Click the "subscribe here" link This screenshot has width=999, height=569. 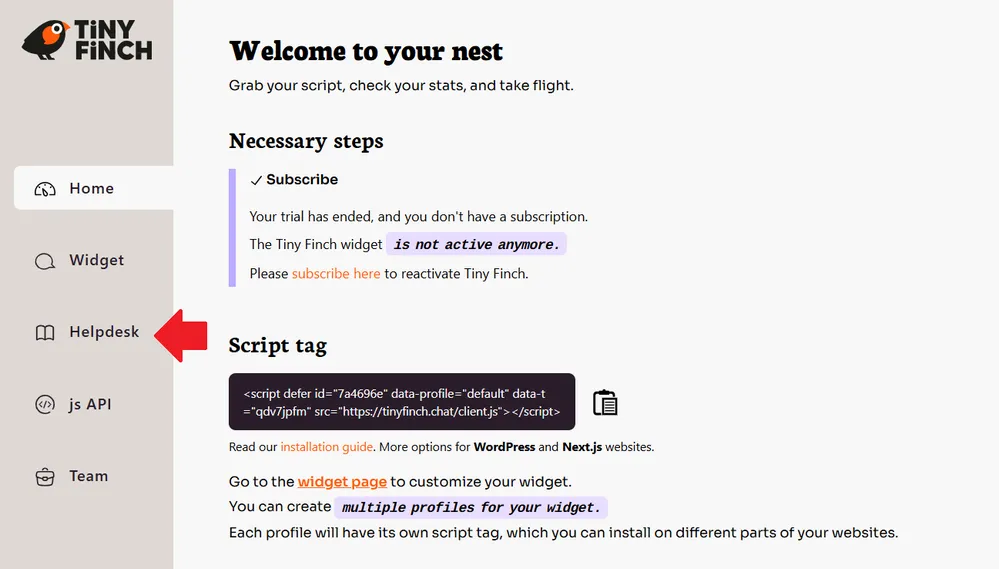[336, 273]
